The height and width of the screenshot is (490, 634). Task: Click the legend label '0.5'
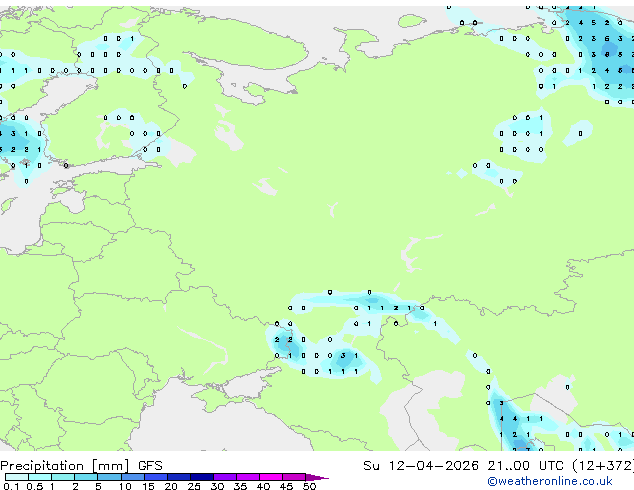point(35,486)
